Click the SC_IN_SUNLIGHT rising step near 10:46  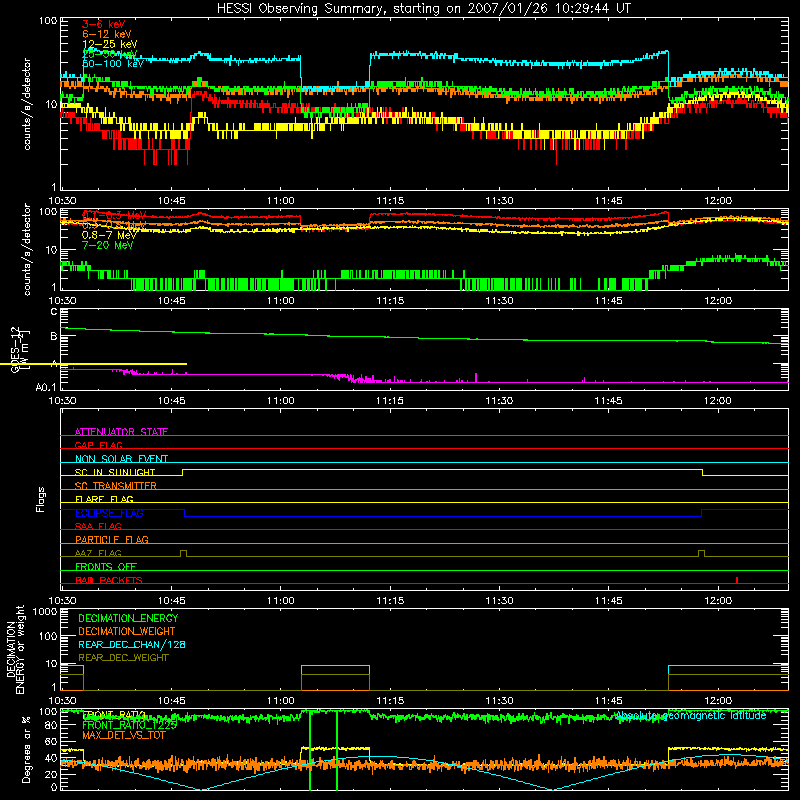click(x=183, y=472)
